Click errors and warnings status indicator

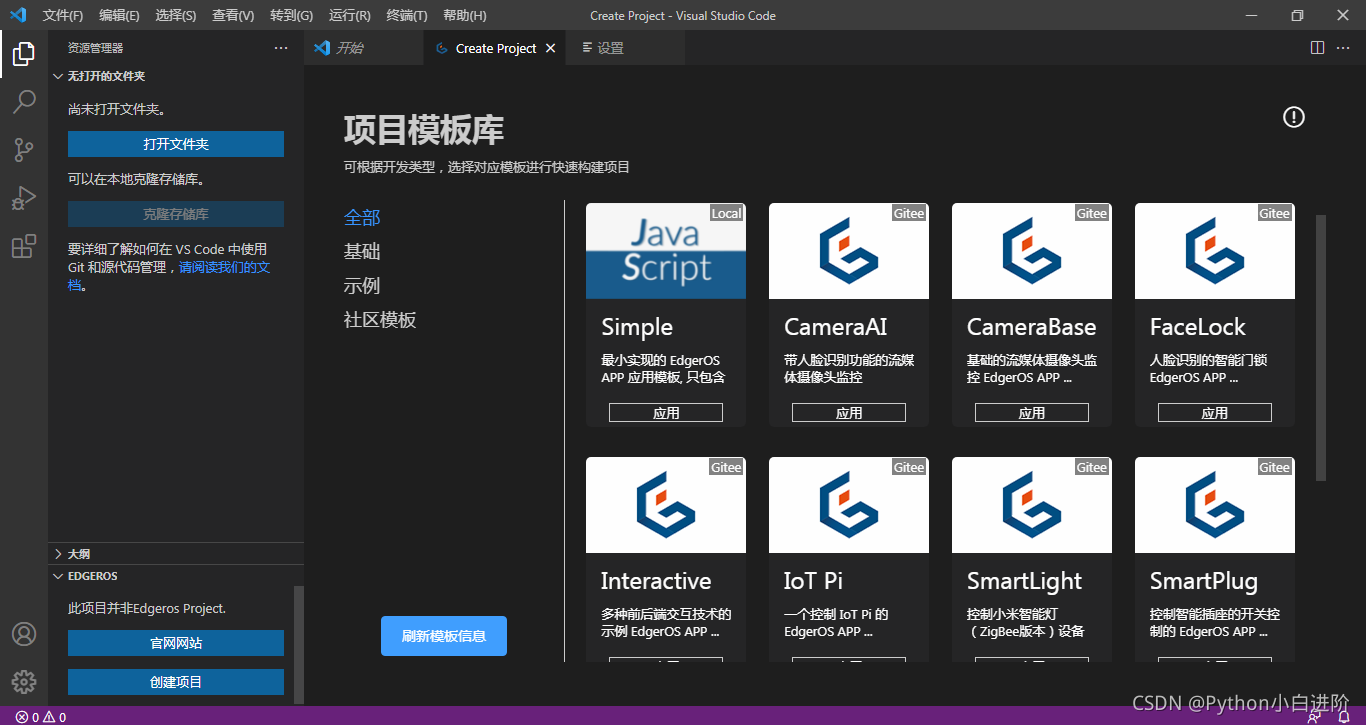pyautogui.click(x=41, y=717)
